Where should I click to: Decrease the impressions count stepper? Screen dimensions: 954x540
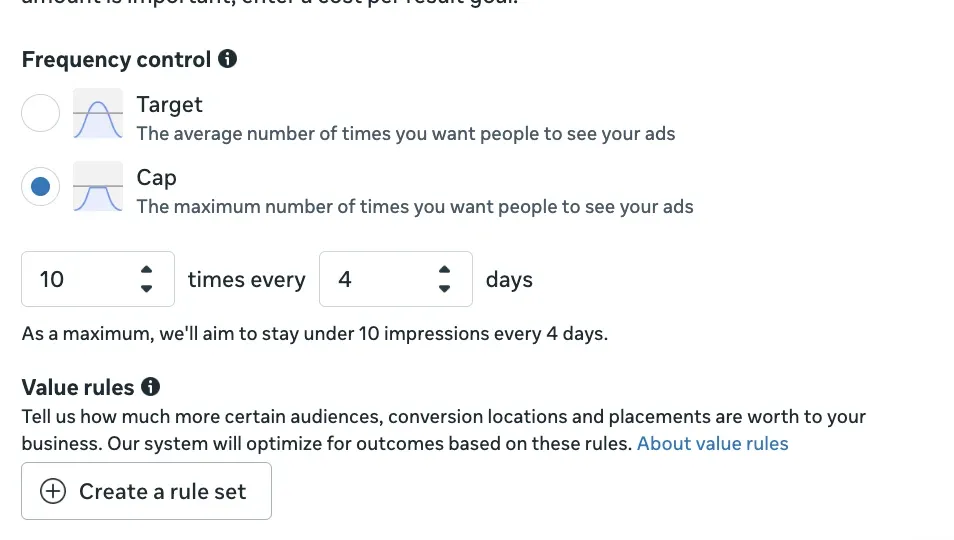(x=147, y=288)
